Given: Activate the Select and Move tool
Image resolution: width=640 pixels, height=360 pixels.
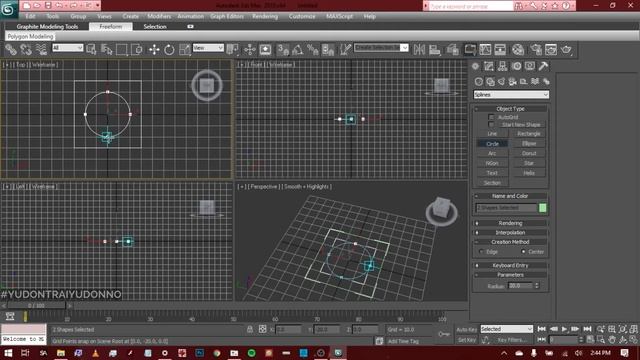Looking at the screenshot, I should point(154,50).
